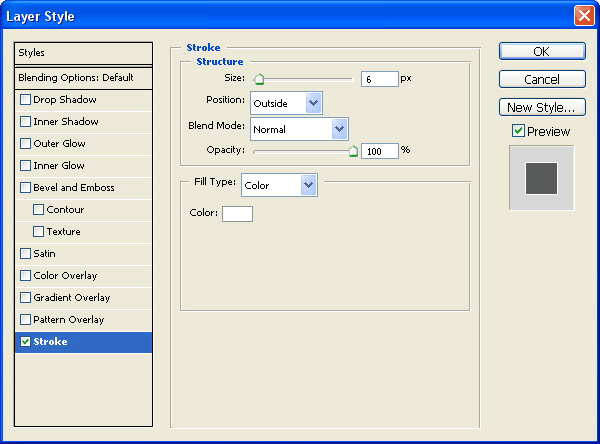600x444 pixels.
Task: Open the stroke Color swatch
Action: coord(237,214)
